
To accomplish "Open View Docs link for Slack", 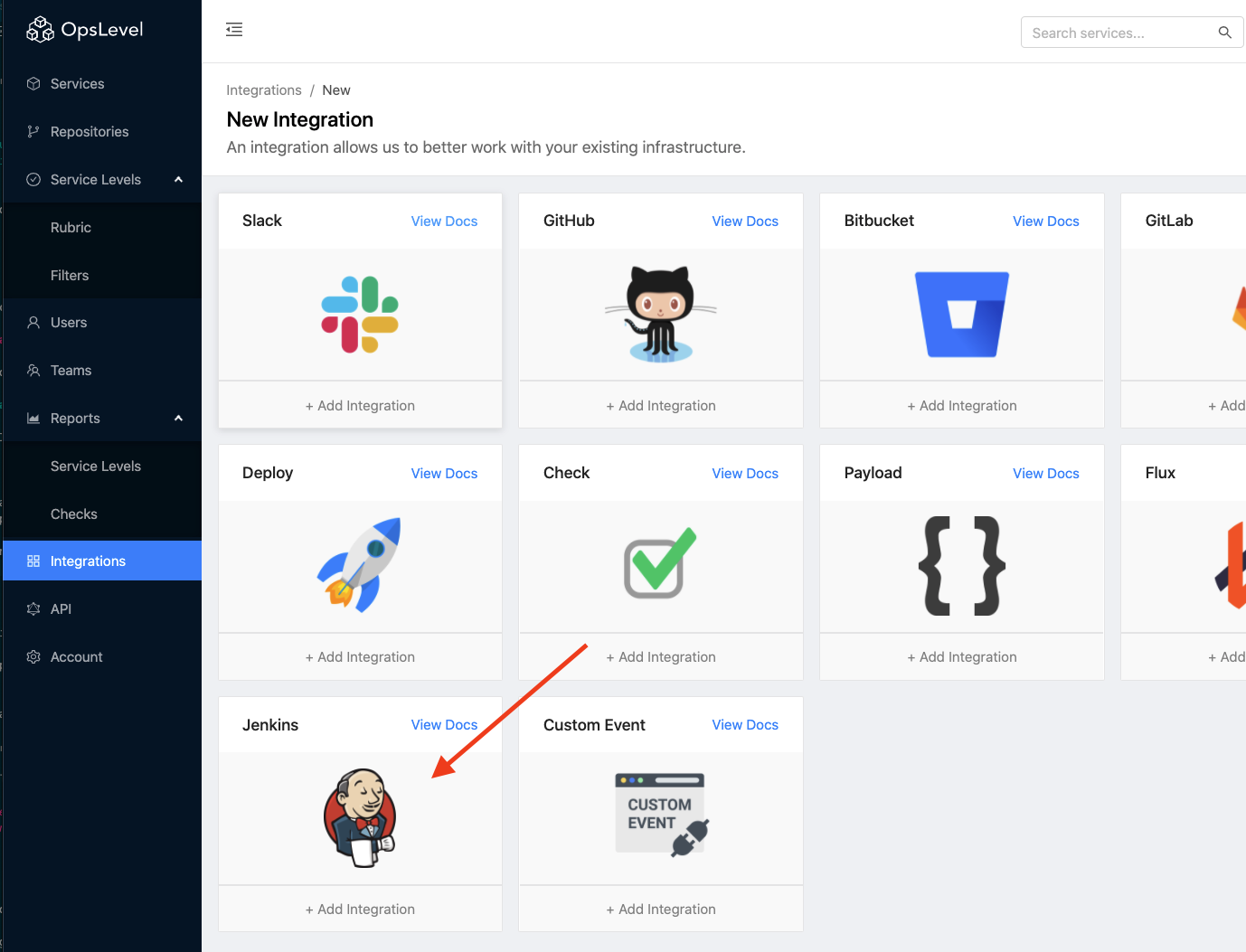I will [x=444, y=222].
